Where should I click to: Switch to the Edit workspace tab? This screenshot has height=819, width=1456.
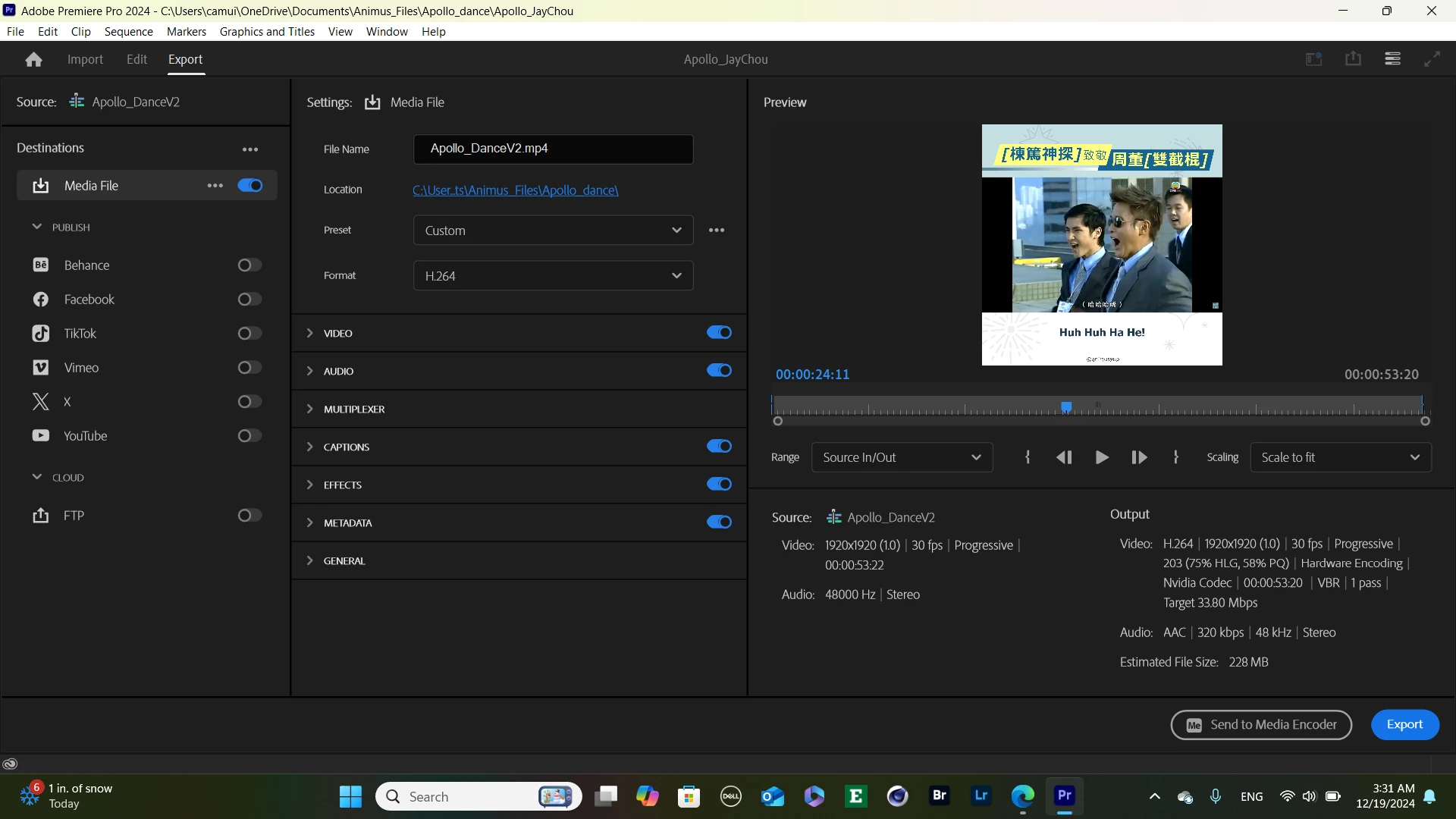pos(136,59)
